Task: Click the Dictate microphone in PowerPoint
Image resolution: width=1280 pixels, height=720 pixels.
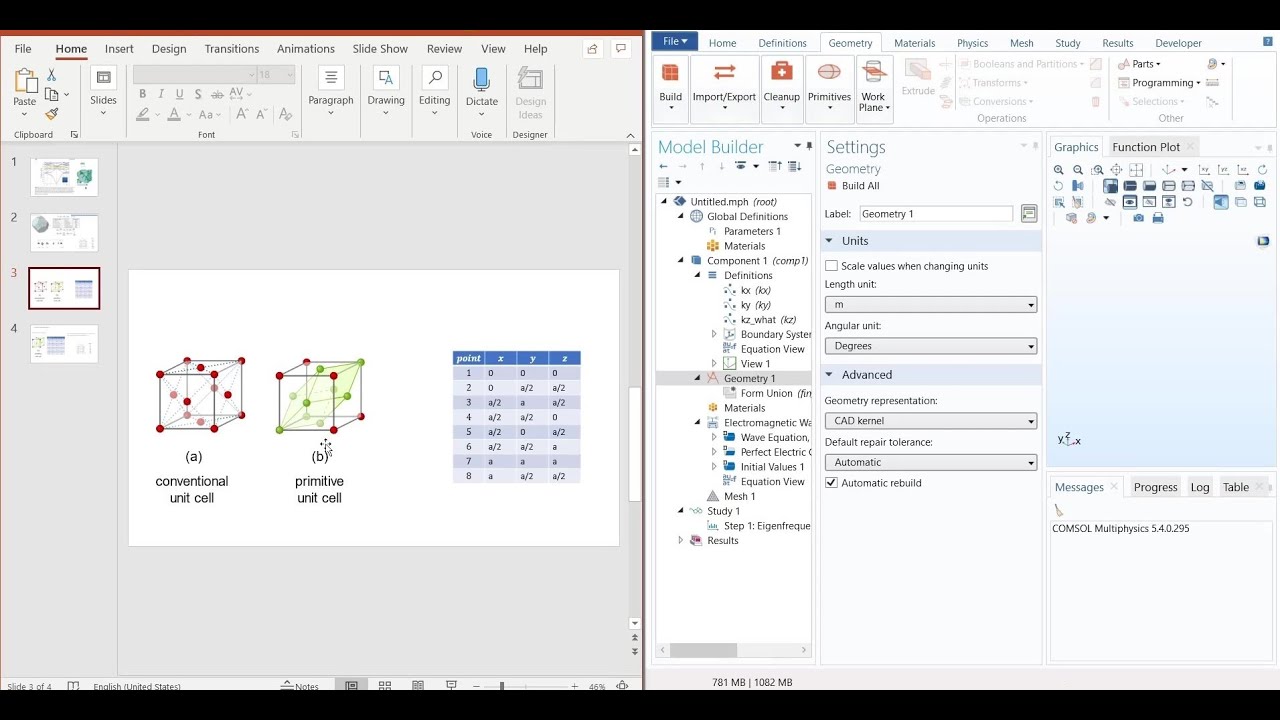Action: (x=481, y=88)
